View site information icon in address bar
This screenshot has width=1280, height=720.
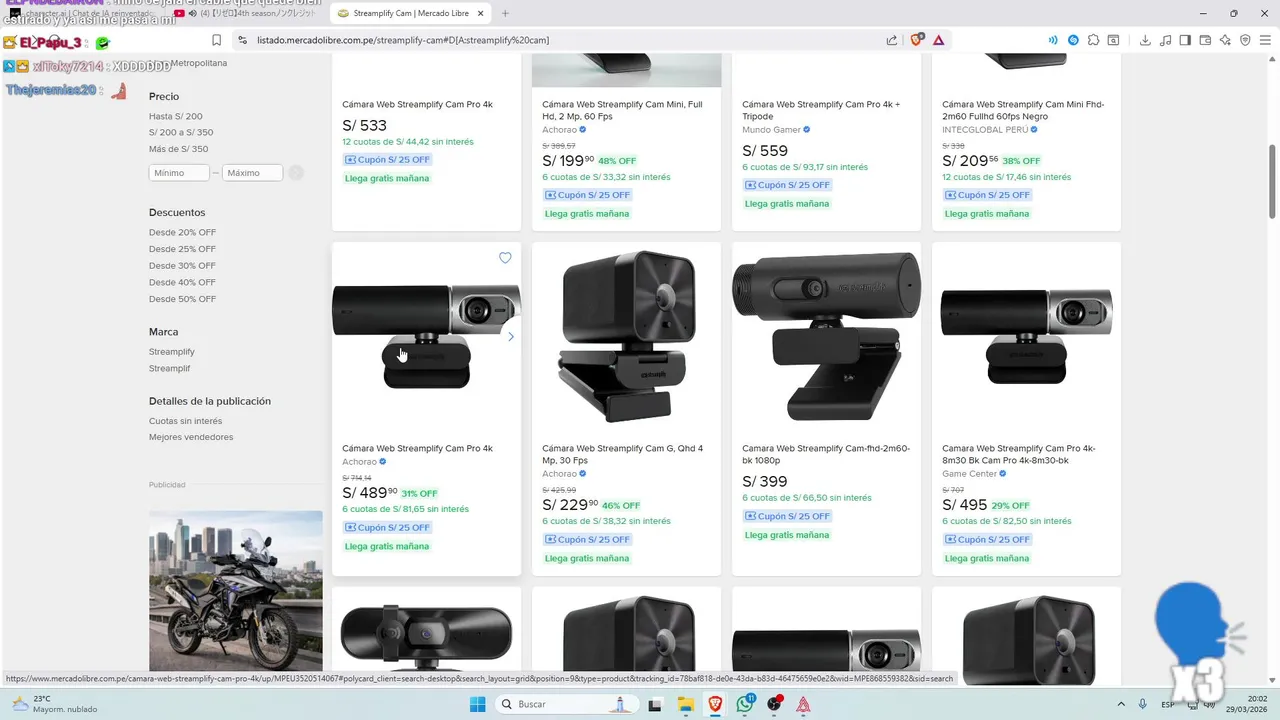[x=242, y=40]
